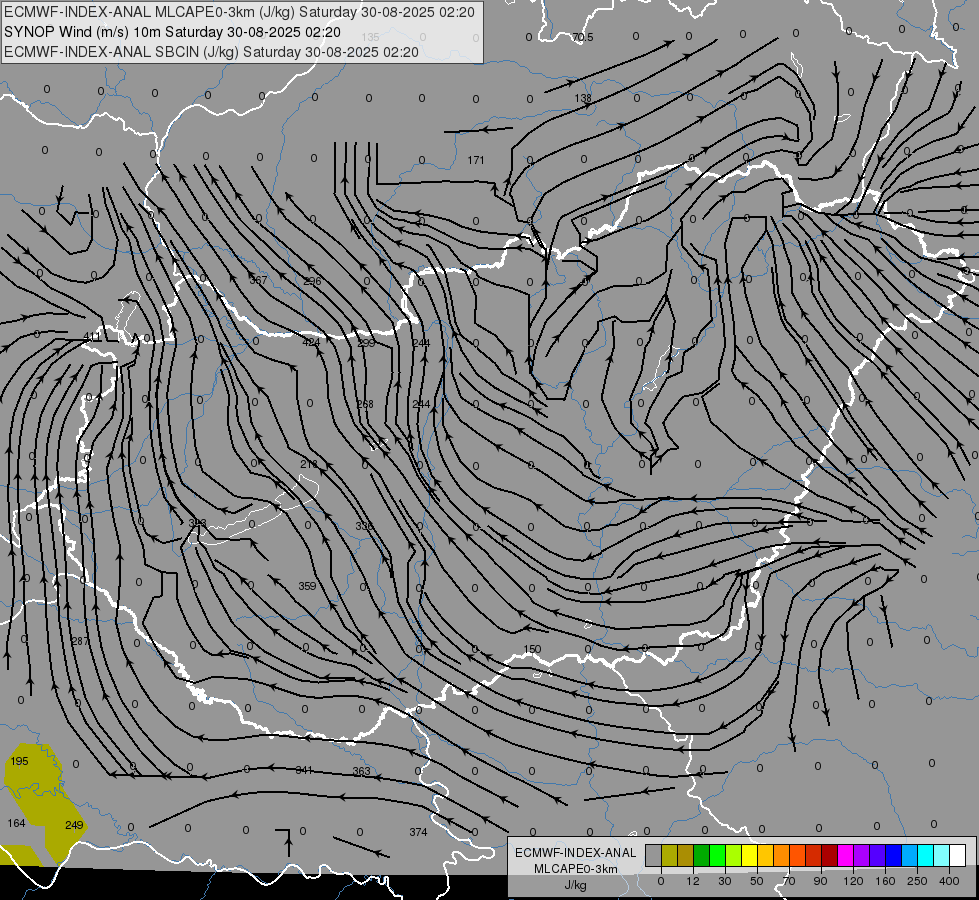The height and width of the screenshot is (900, 979).
Task: Click the map value 411
Action: point(92,337)
